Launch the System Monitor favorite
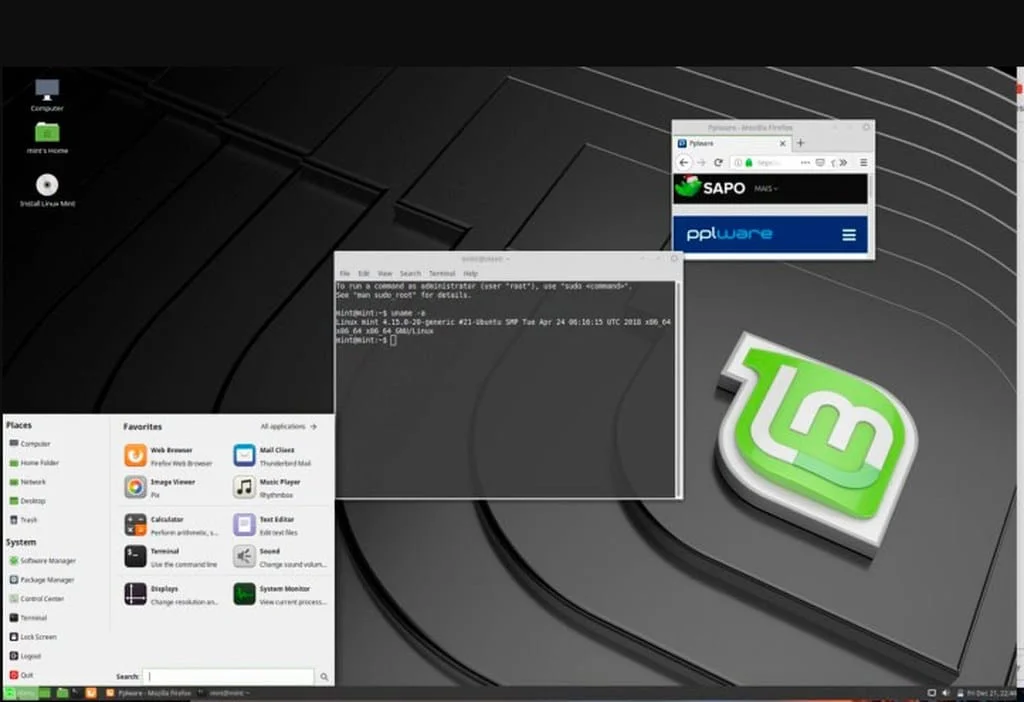 280,594
